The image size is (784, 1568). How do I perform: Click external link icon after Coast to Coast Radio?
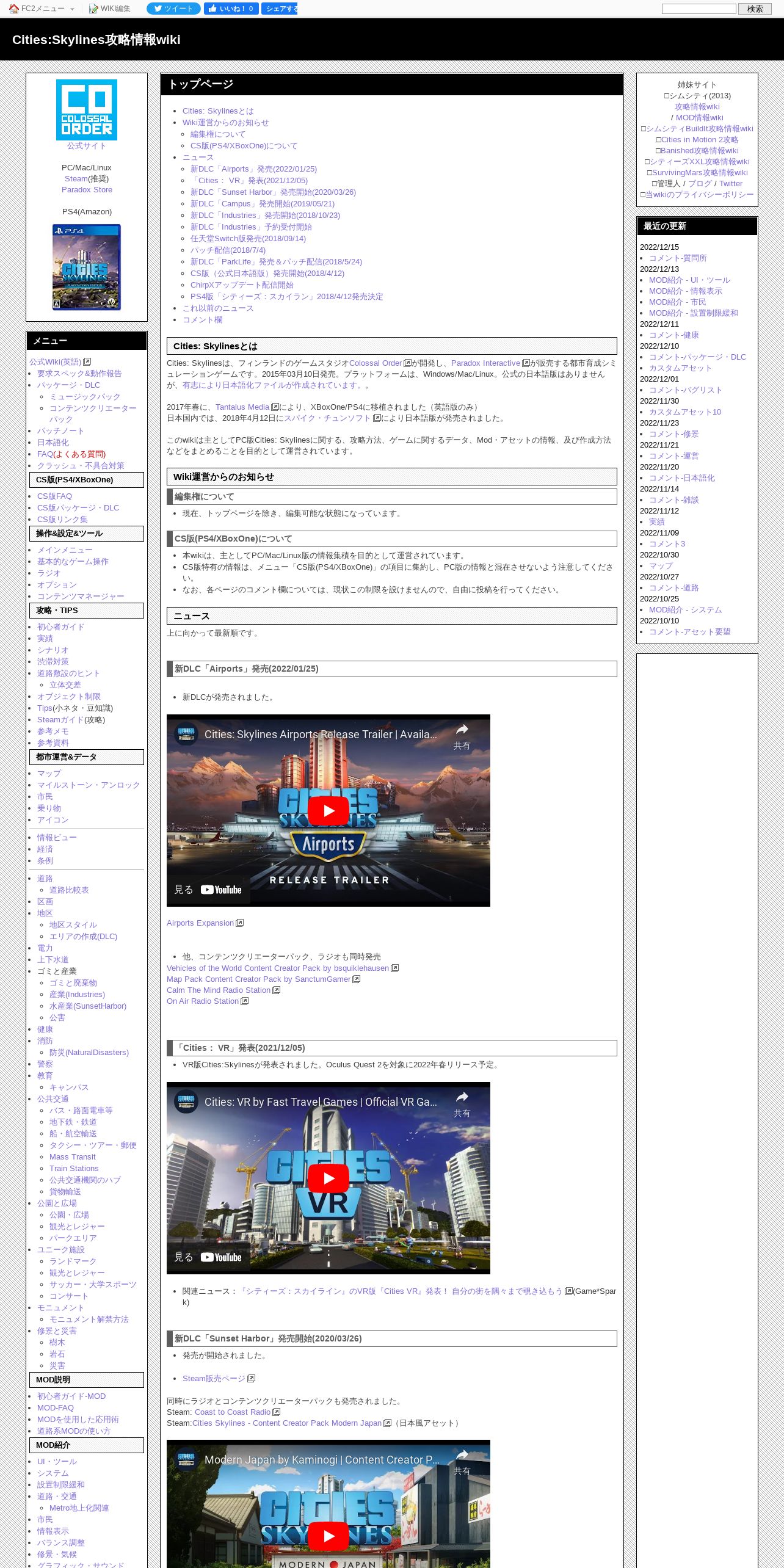[277, 1412]
